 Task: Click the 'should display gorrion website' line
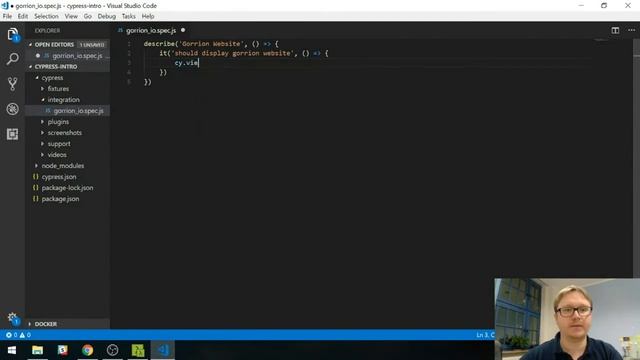243,53
